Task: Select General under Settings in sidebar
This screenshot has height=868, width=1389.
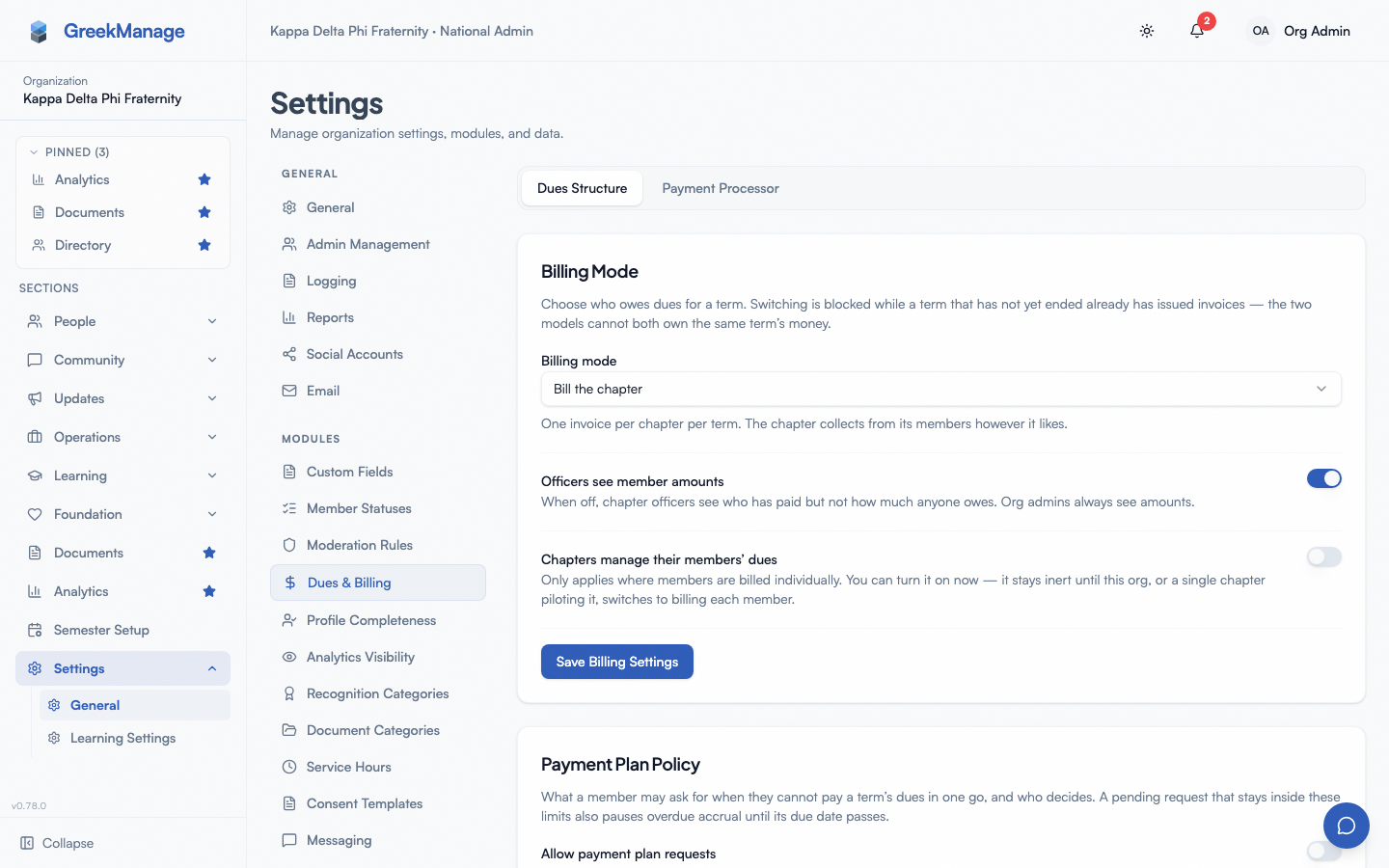Action: pos(135,705)
